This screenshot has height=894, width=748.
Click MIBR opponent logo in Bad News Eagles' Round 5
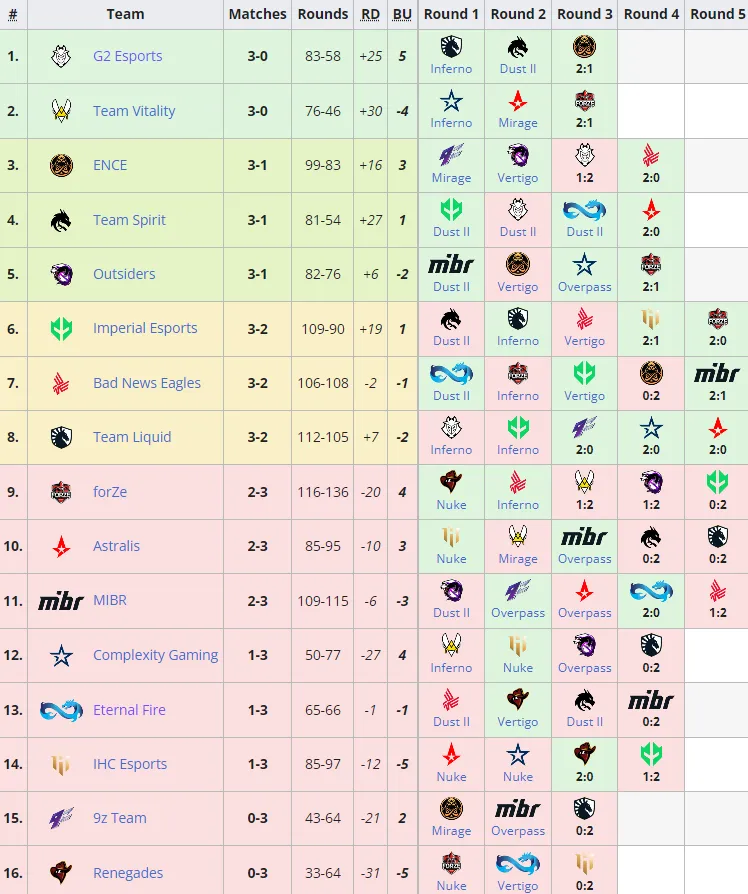[717, 374]
